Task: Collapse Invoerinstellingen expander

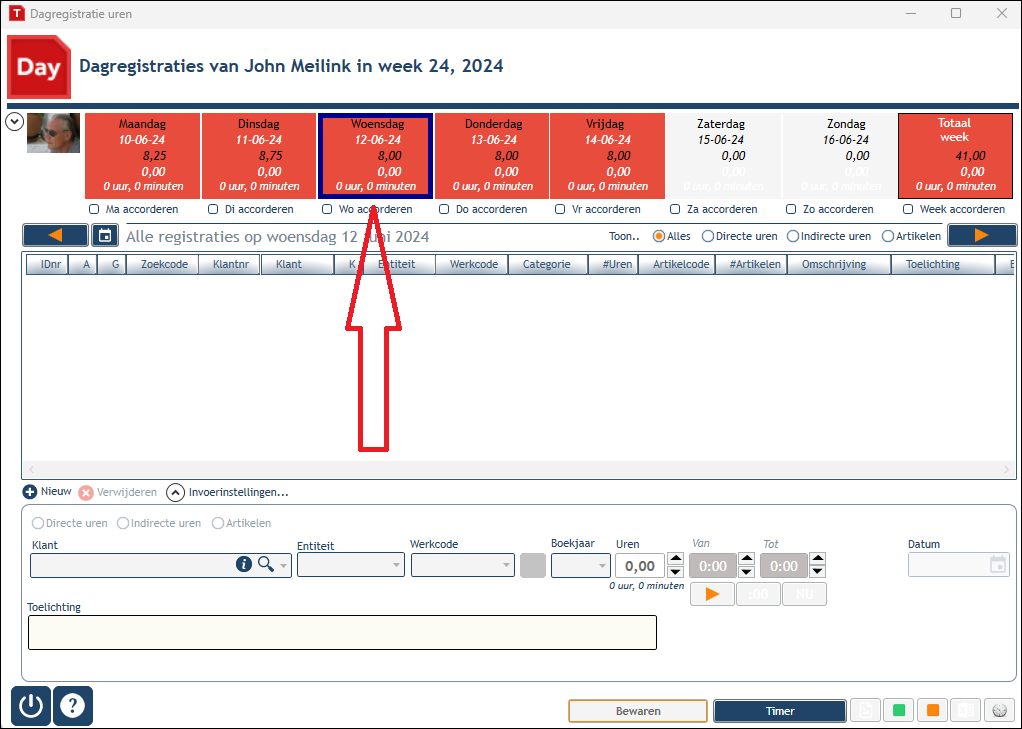Action: tap(175, 492)
